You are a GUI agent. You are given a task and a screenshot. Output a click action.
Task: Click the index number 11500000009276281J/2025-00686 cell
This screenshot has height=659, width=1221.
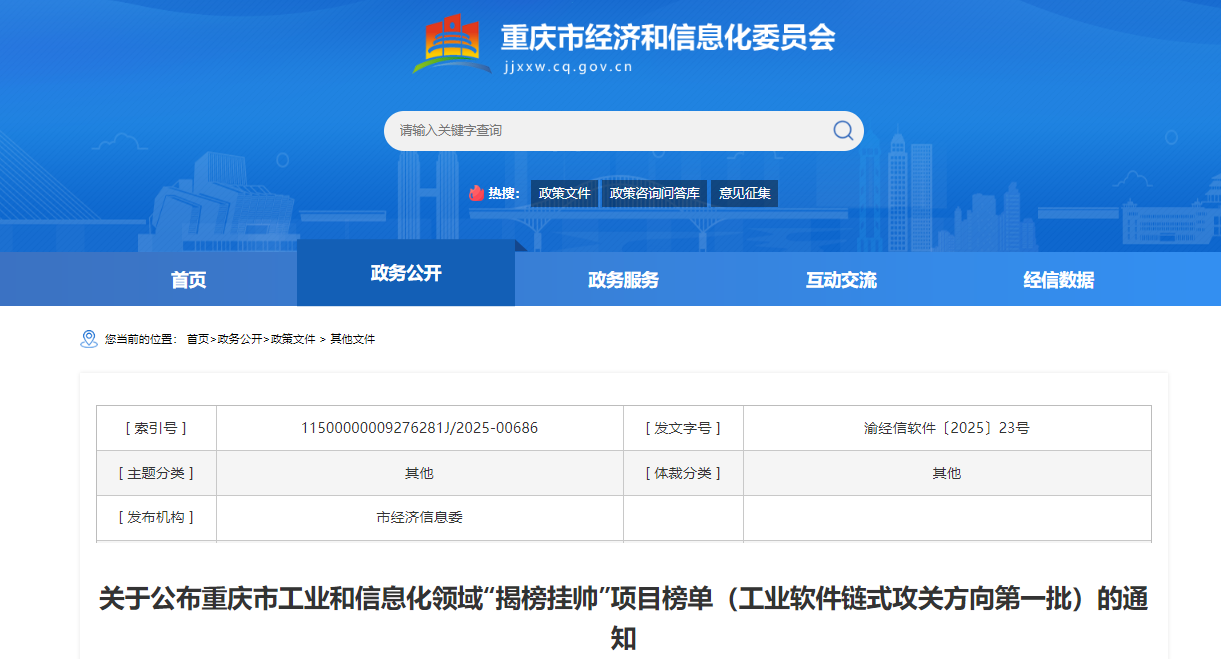click(x=419, y=428)
